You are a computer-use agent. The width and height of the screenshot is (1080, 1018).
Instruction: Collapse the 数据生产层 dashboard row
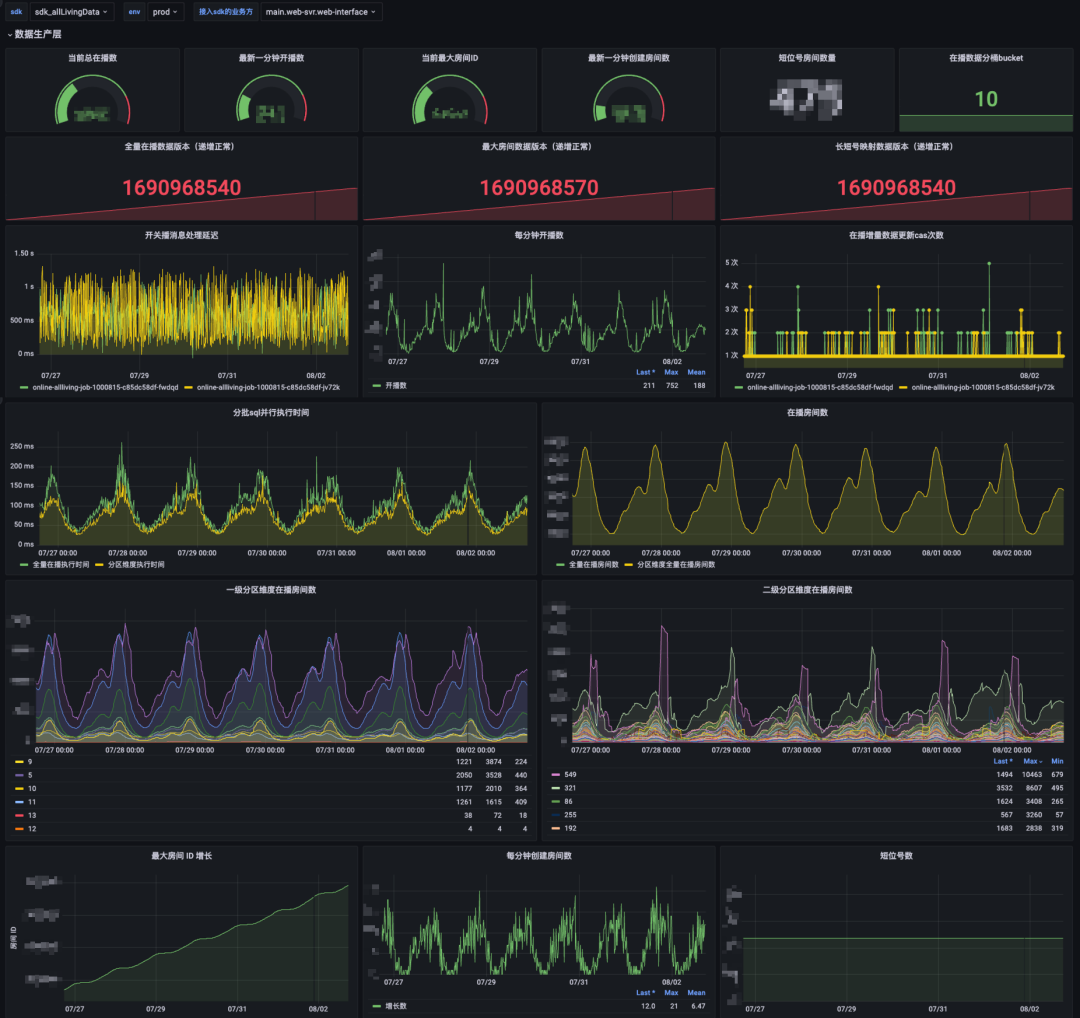pyautogui.click(x=34, y=34)
